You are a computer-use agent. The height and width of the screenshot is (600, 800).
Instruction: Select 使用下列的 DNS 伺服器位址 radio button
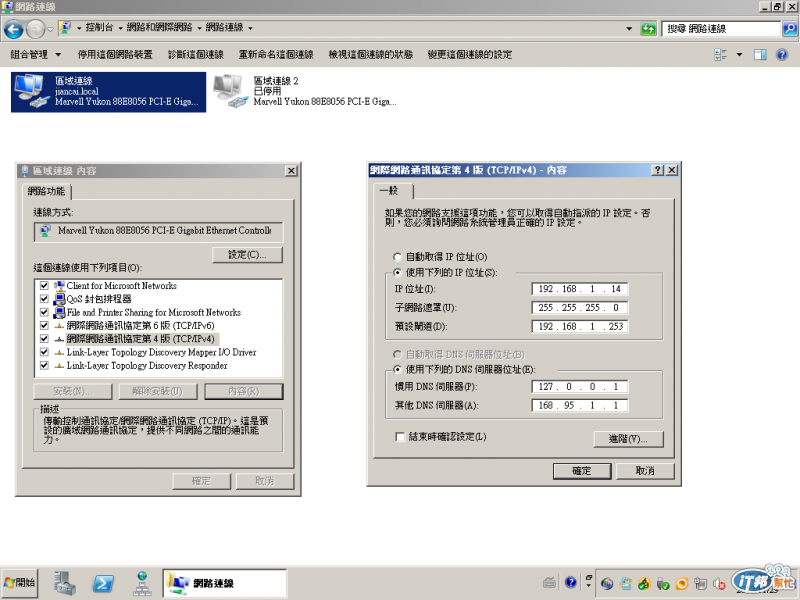click(397, 369)
